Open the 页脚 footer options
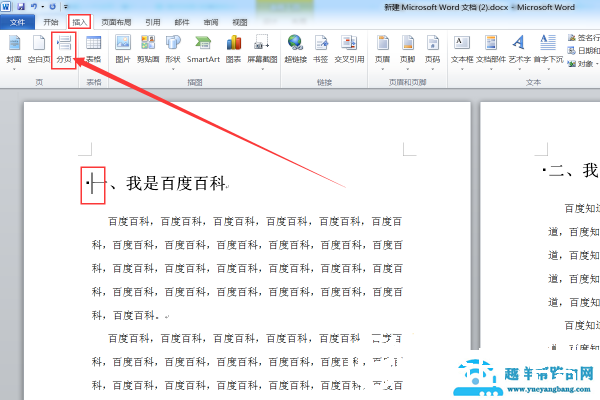The height and width of the screenshot is (400, 600). 408,49
